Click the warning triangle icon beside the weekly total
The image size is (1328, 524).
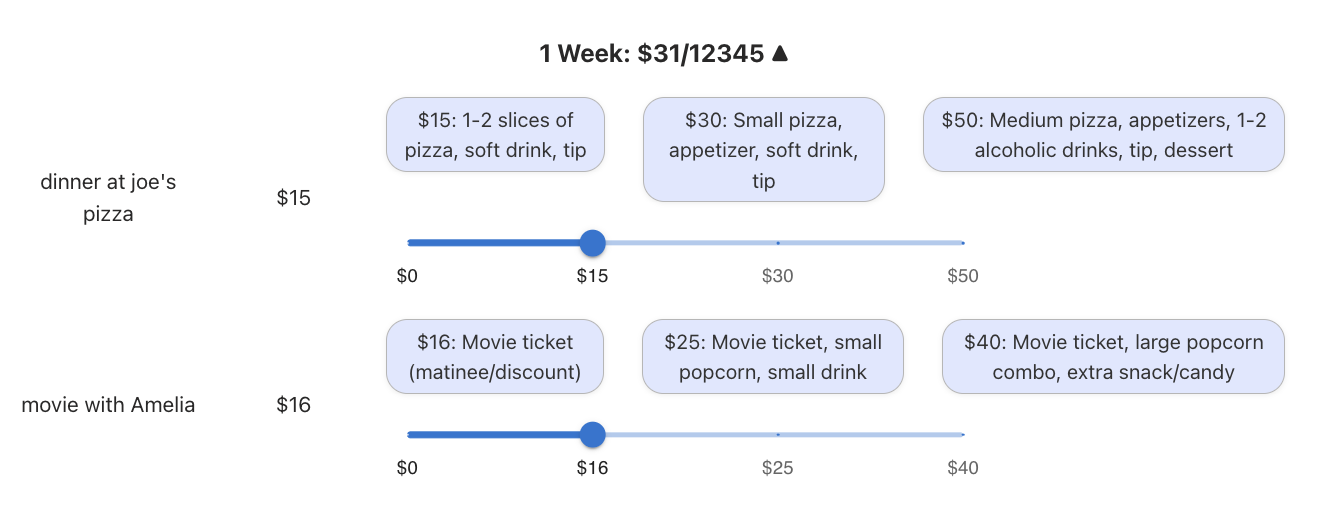[781, 54]
